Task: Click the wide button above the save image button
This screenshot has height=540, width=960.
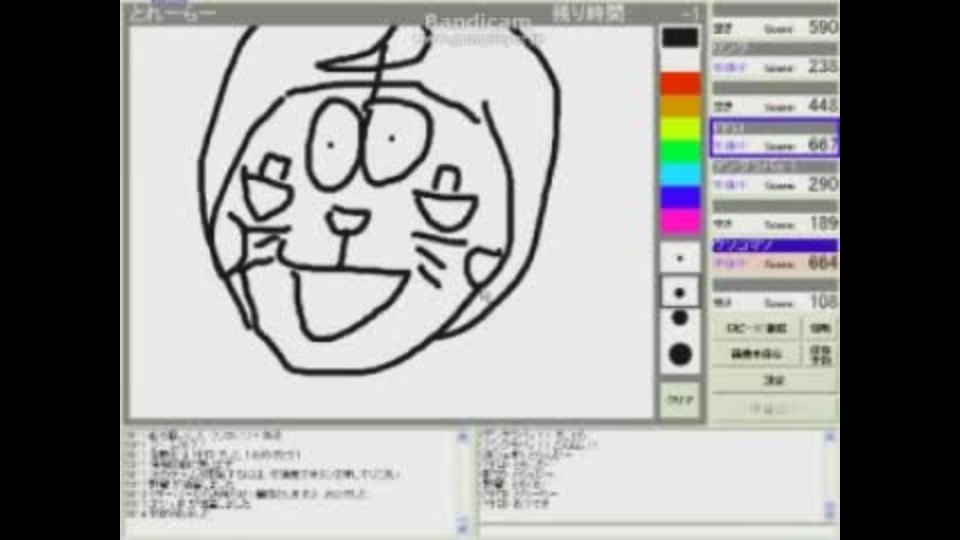Action: pos(757,328)
